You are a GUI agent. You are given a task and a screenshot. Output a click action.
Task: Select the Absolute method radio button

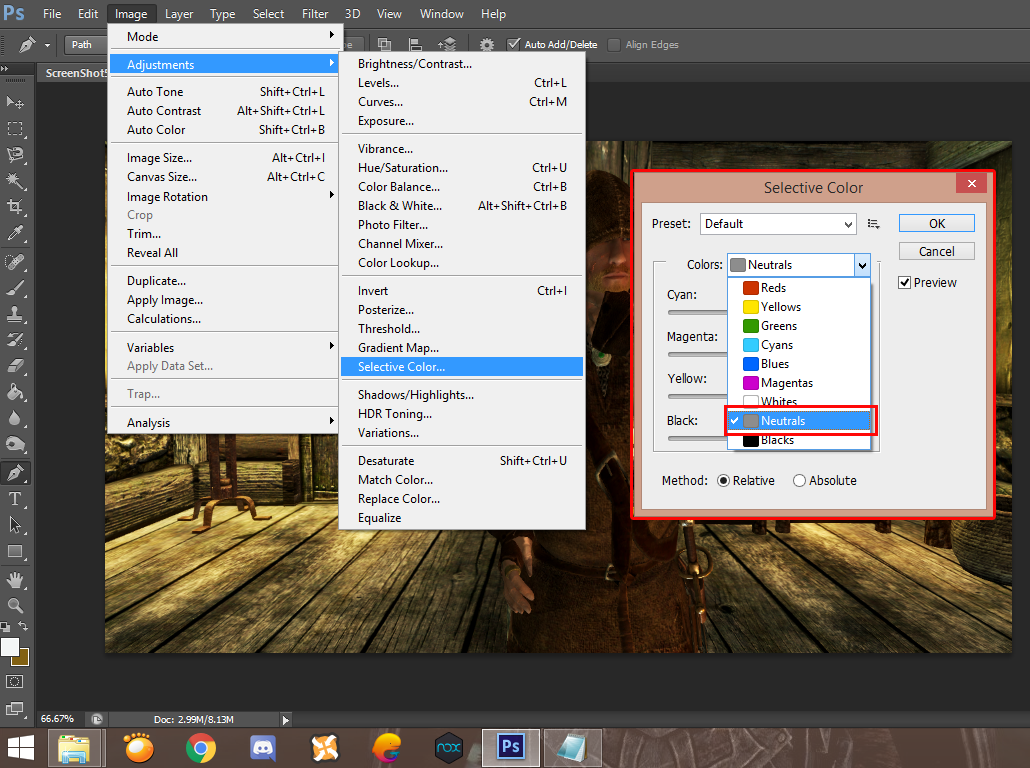tap(799, 481)
